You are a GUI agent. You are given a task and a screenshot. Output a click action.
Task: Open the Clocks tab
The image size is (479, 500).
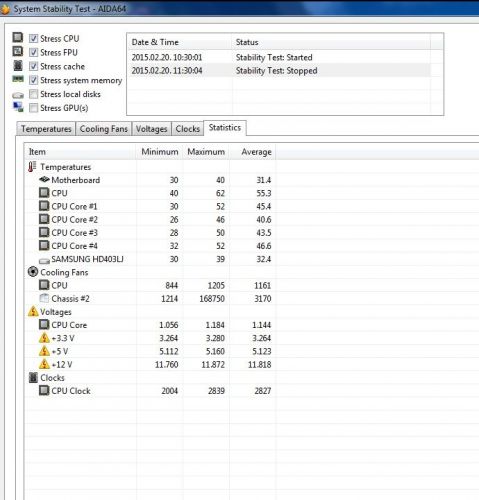coord(188,129)
